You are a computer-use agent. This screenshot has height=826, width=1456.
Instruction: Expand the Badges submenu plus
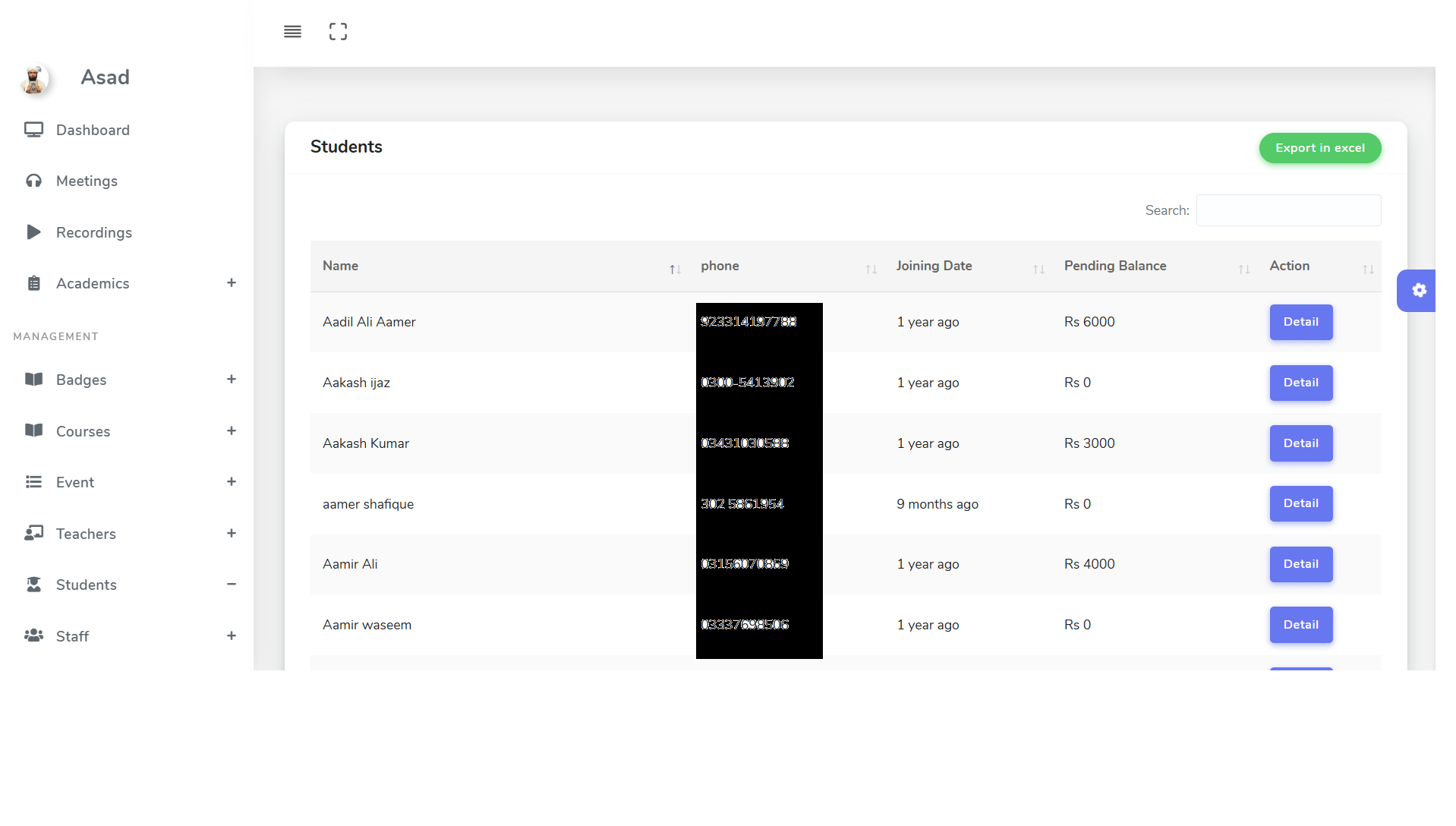(232, 380)
